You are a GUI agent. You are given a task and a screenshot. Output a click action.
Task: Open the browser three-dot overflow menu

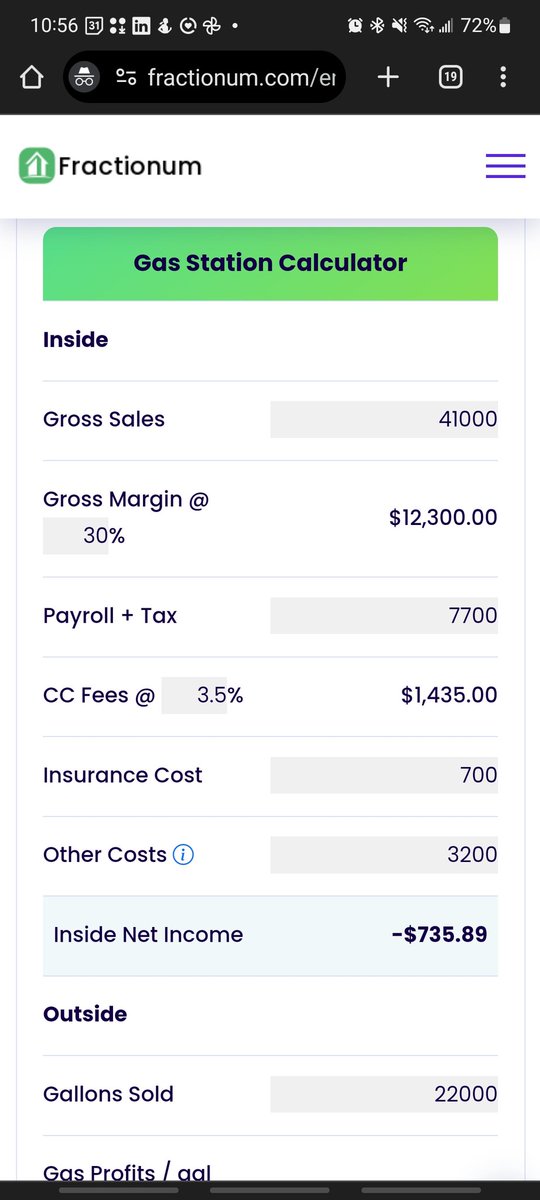point(503,77)
